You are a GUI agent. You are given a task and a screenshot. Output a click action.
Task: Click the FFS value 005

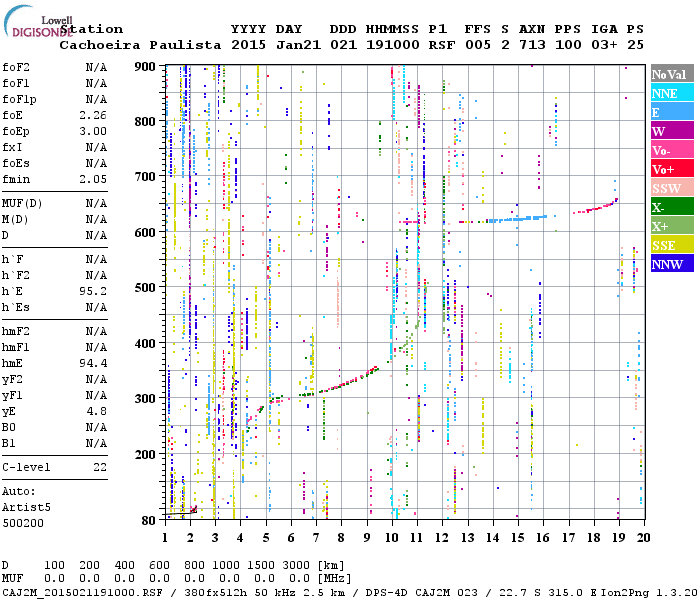478,45
